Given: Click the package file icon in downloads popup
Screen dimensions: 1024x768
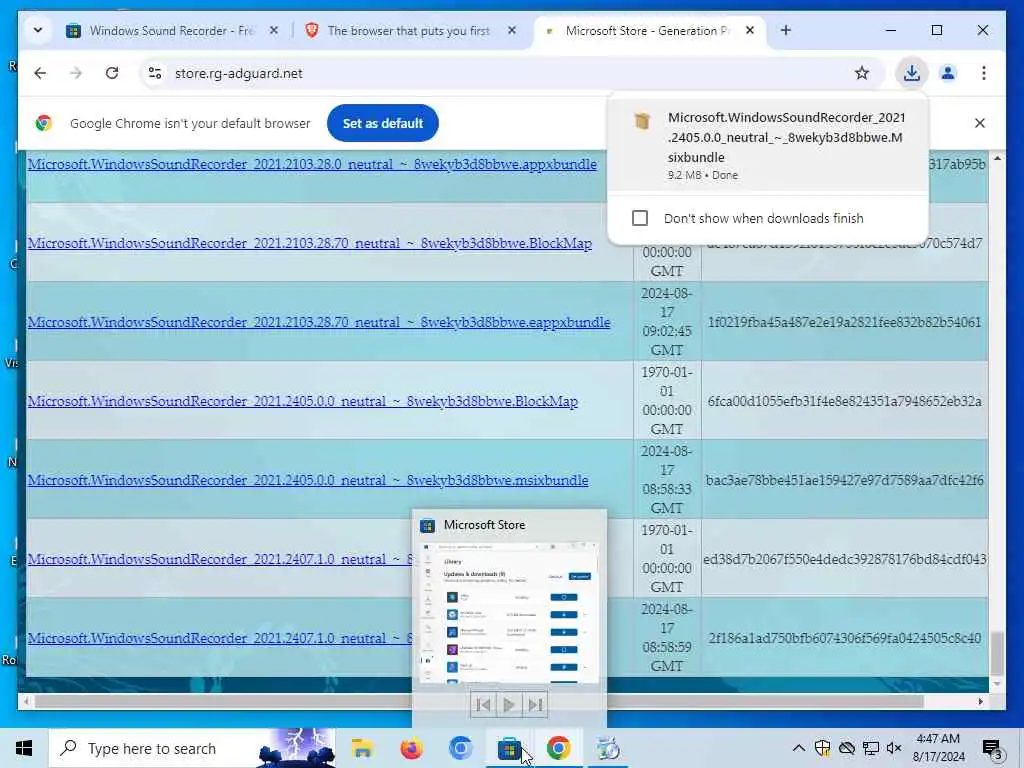Looking at the screenshot, I should pyautogui.click(x=643, y=121).
